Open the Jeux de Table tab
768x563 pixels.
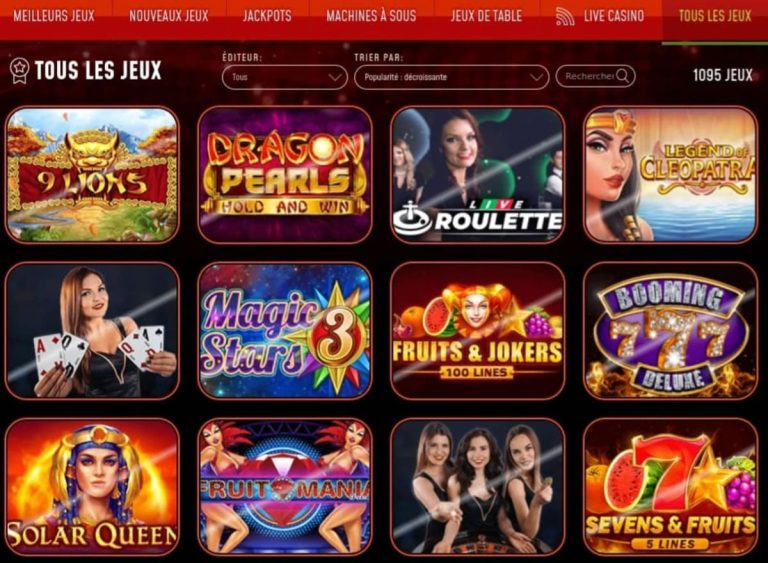pos(486,16)
